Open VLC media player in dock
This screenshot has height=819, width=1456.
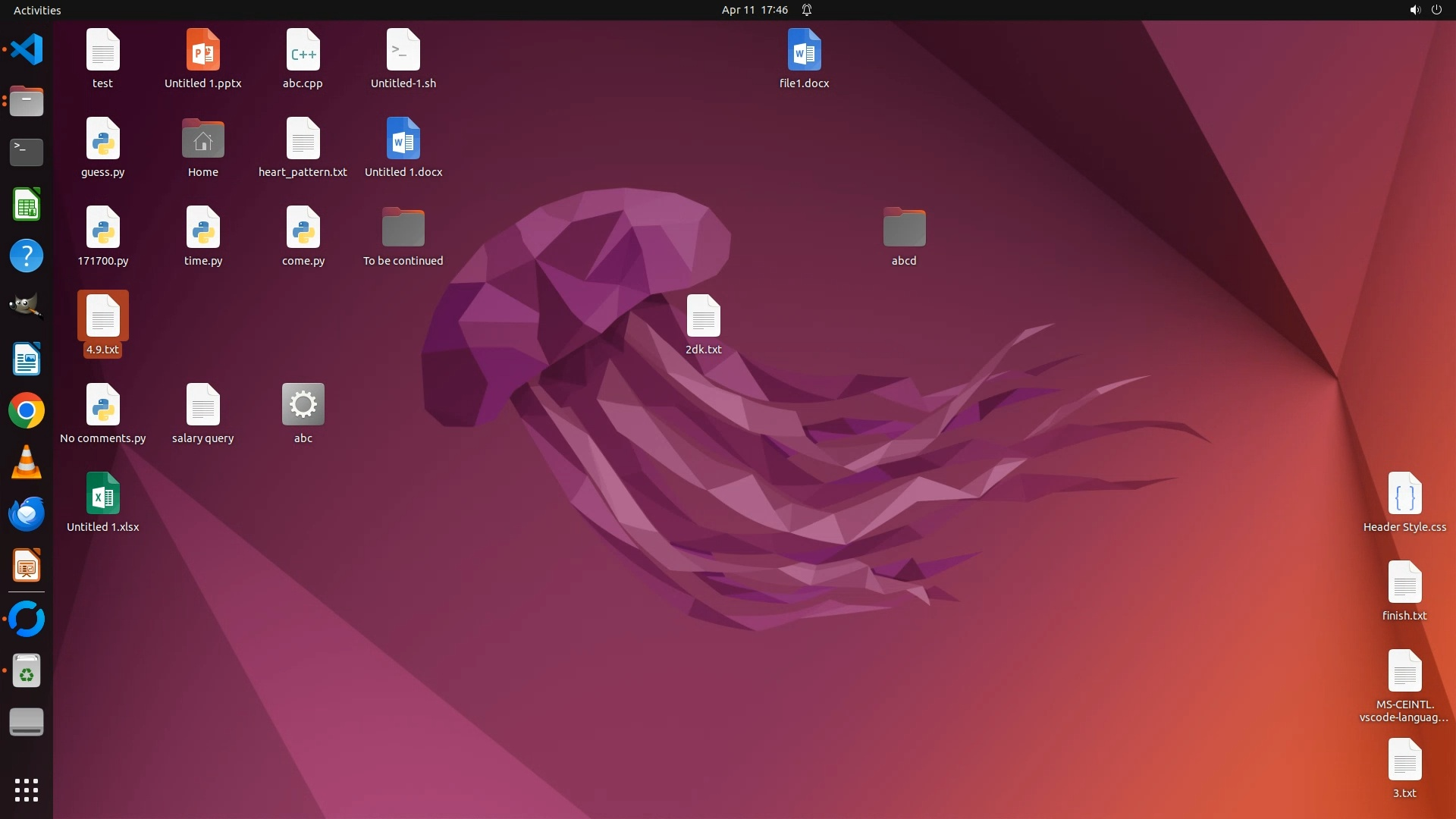[x=27, y=463]
